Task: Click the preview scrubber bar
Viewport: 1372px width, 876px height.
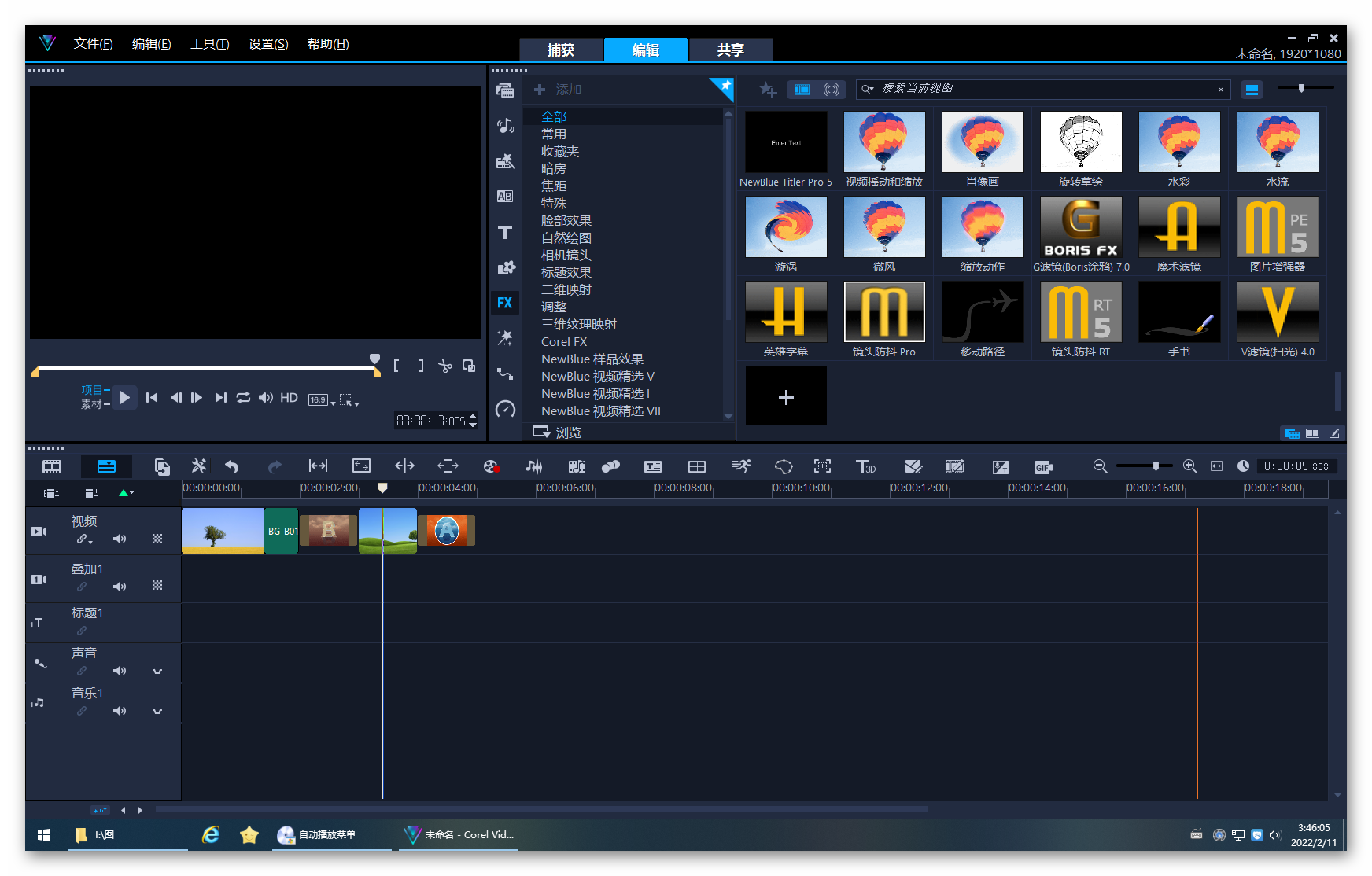Action: coord(206,367)
